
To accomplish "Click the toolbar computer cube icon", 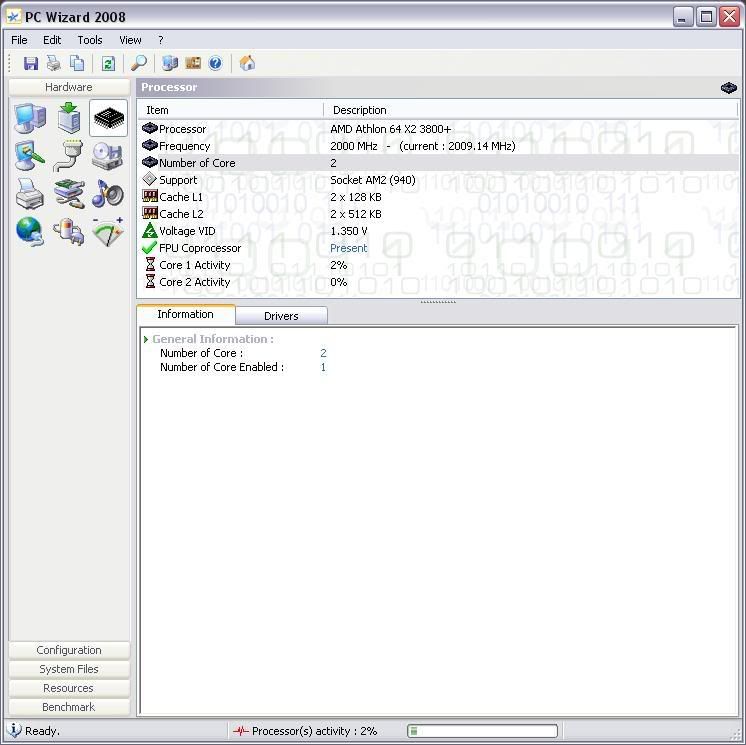I will (170, 63).
